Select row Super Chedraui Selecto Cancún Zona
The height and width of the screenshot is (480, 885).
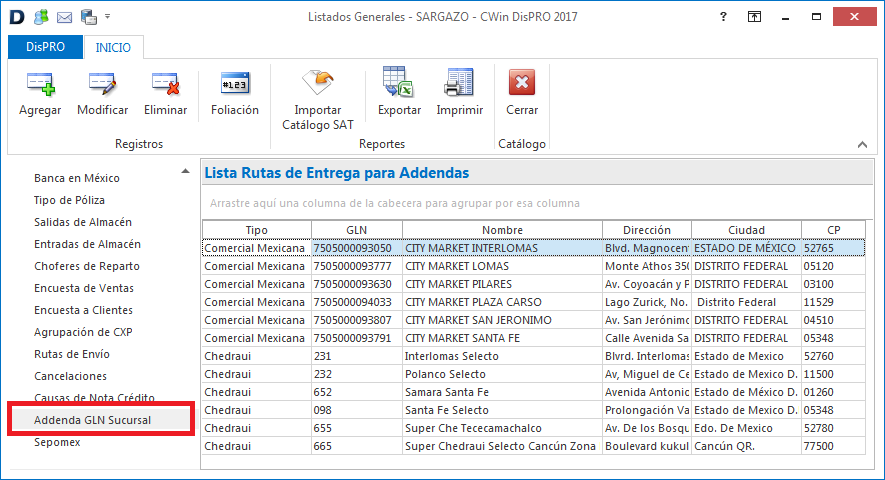pos(533,447)
